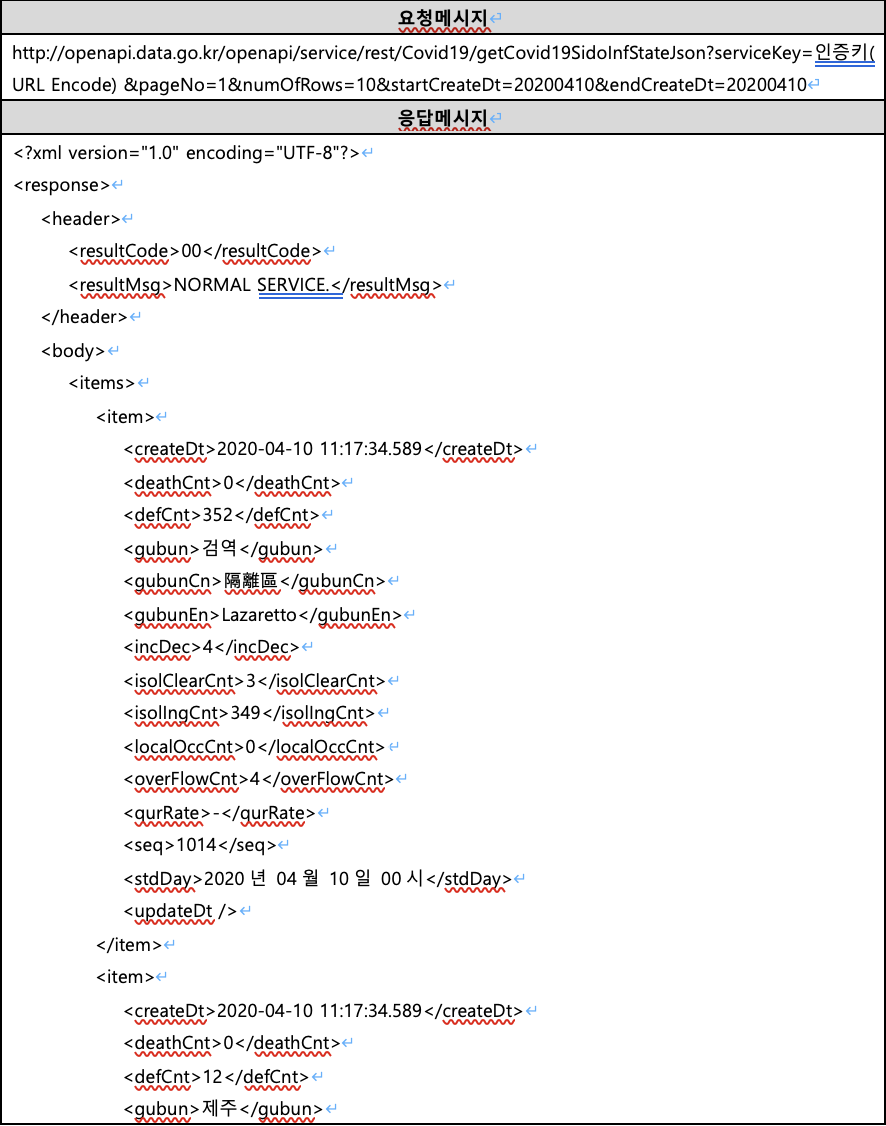886x1126 pixels.
Task: Select the </item> closing tag
Action: click(x=129, y=945)
